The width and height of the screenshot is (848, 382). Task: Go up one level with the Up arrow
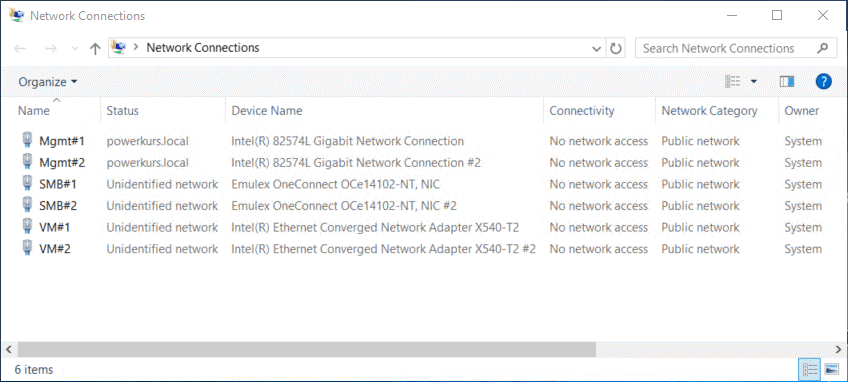(x=95, y=49)
